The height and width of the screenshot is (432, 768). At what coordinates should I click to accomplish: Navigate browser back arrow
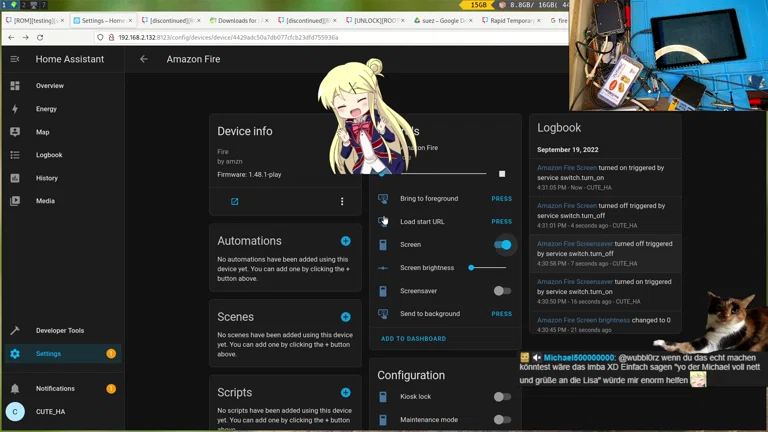(11, 37)
